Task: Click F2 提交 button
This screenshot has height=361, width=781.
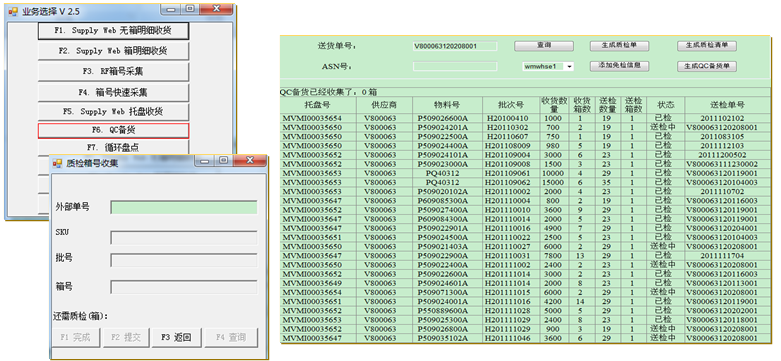Action: click(126, 337)
